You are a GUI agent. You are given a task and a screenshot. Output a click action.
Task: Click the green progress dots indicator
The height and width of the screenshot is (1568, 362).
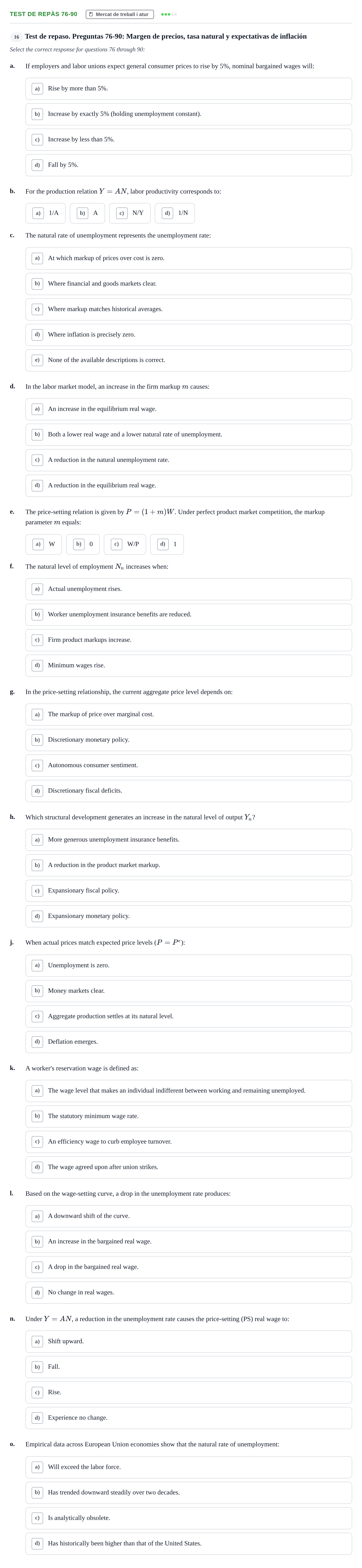click(168, 14)
